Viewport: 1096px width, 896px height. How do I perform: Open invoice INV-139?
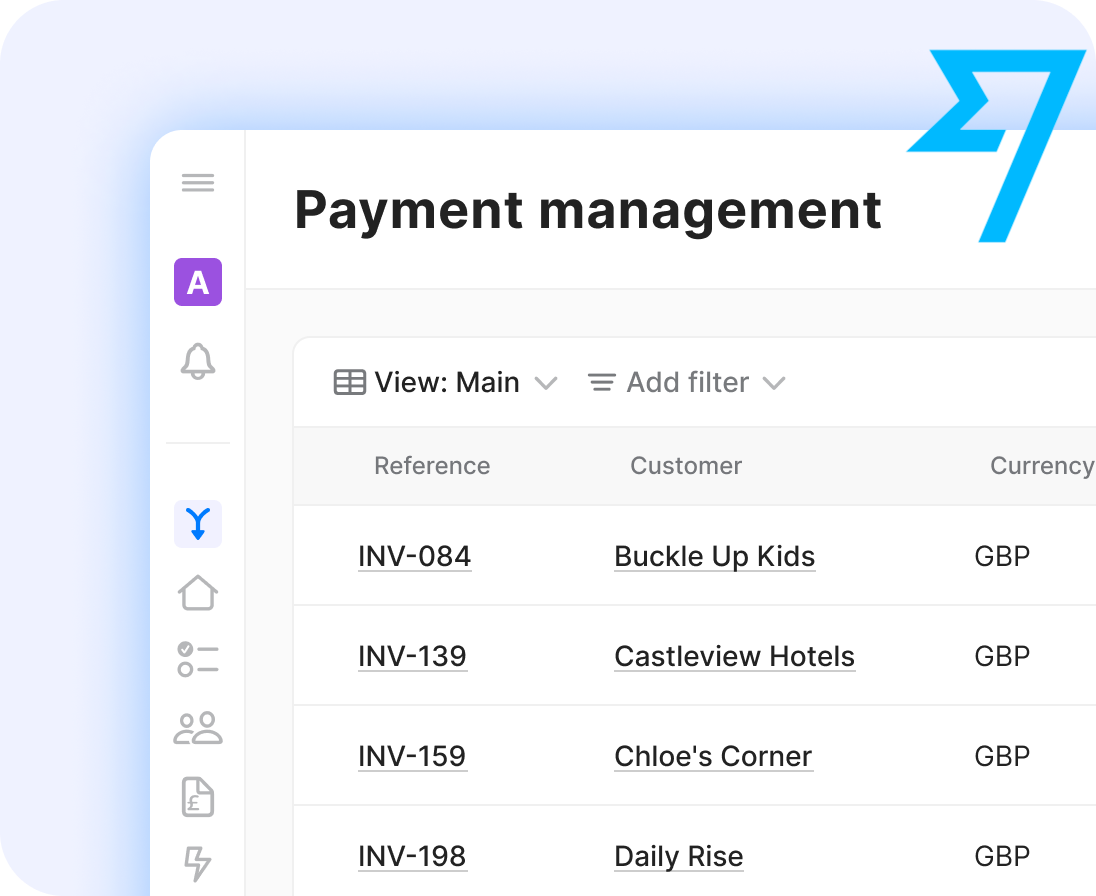pyautogui.click(x=412, y=656)
